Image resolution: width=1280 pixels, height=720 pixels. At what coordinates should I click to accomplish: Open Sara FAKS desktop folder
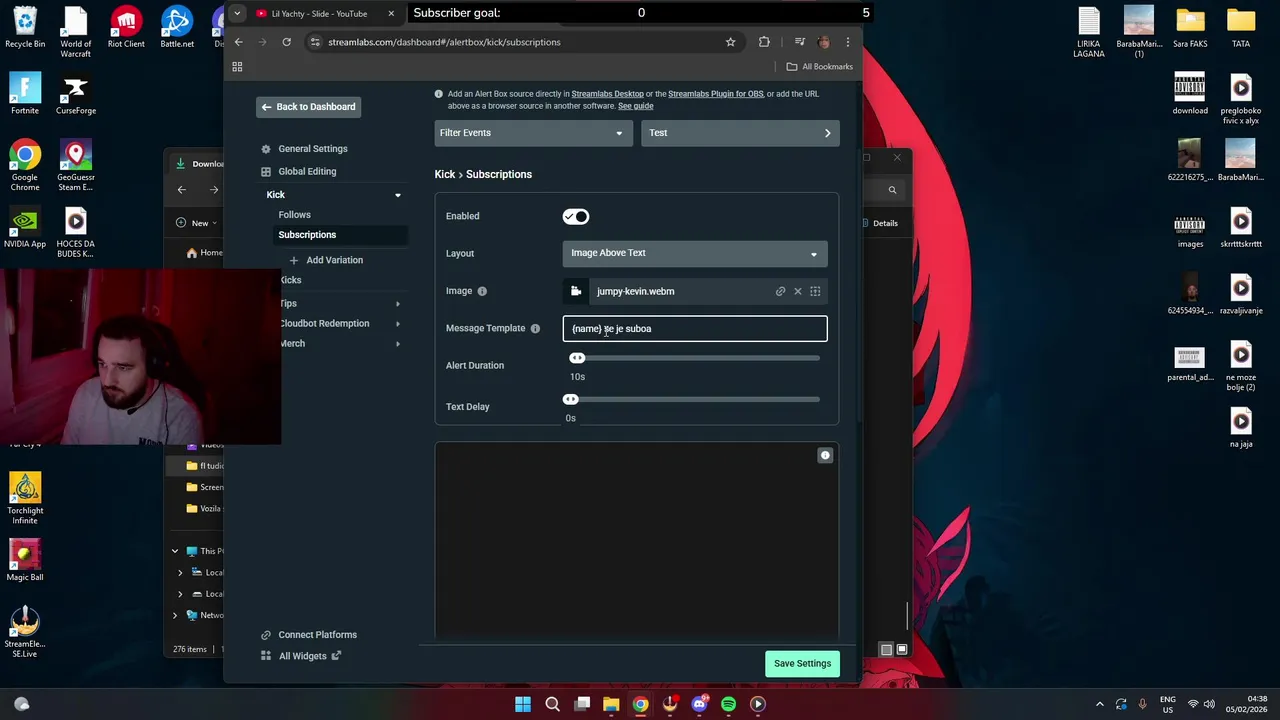click(x=1190, y=28)
